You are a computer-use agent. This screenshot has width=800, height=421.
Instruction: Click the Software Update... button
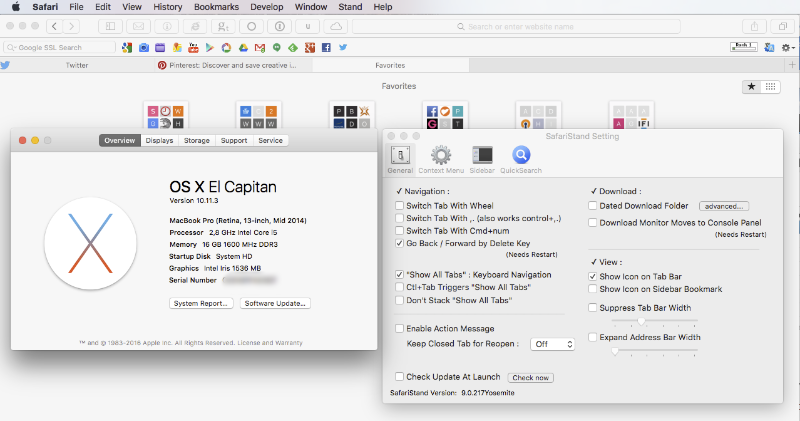click(275, 303)
